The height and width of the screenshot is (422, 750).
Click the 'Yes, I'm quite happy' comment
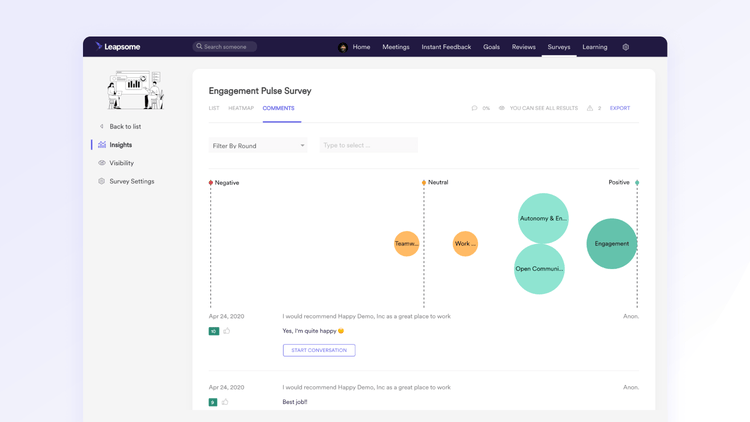point(313,331)
